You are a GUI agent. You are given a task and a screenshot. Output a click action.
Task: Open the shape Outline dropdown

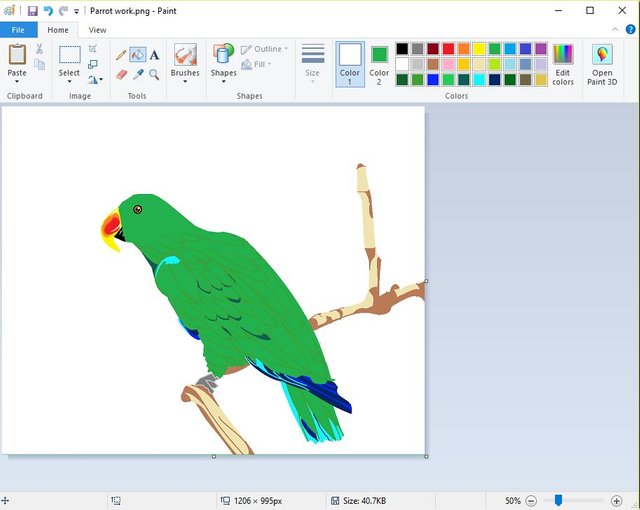click(x=264, y=49)
